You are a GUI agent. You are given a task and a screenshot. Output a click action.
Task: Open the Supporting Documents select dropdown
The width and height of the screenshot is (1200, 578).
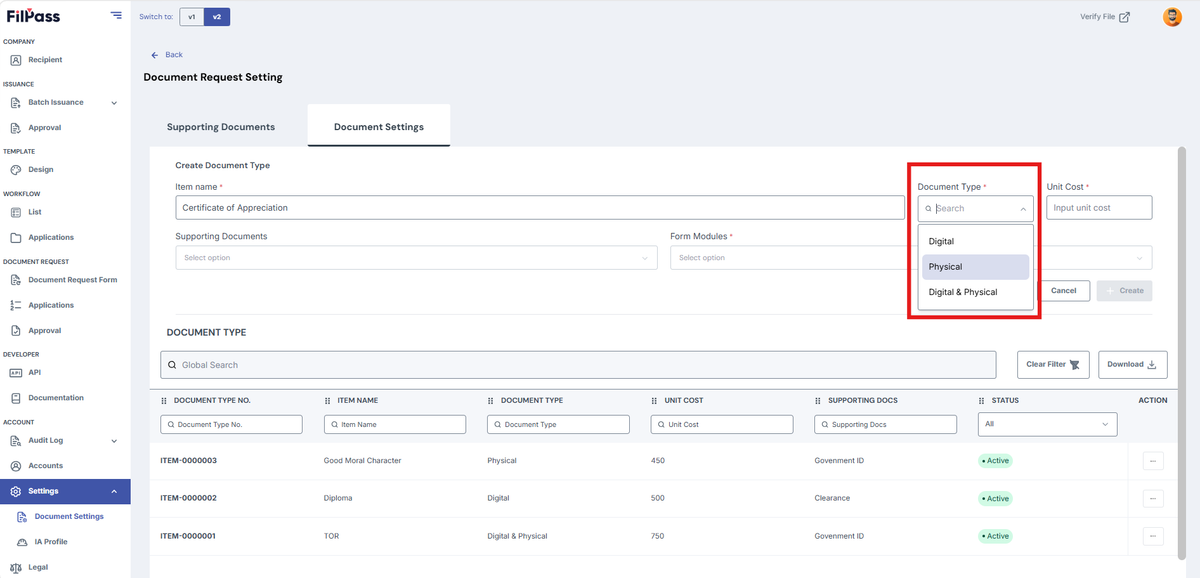[416, 258]
